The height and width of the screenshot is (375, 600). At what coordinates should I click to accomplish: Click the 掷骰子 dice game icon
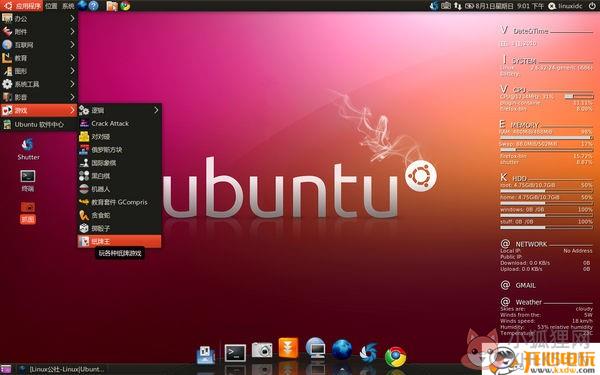click(x=84, y=228)
